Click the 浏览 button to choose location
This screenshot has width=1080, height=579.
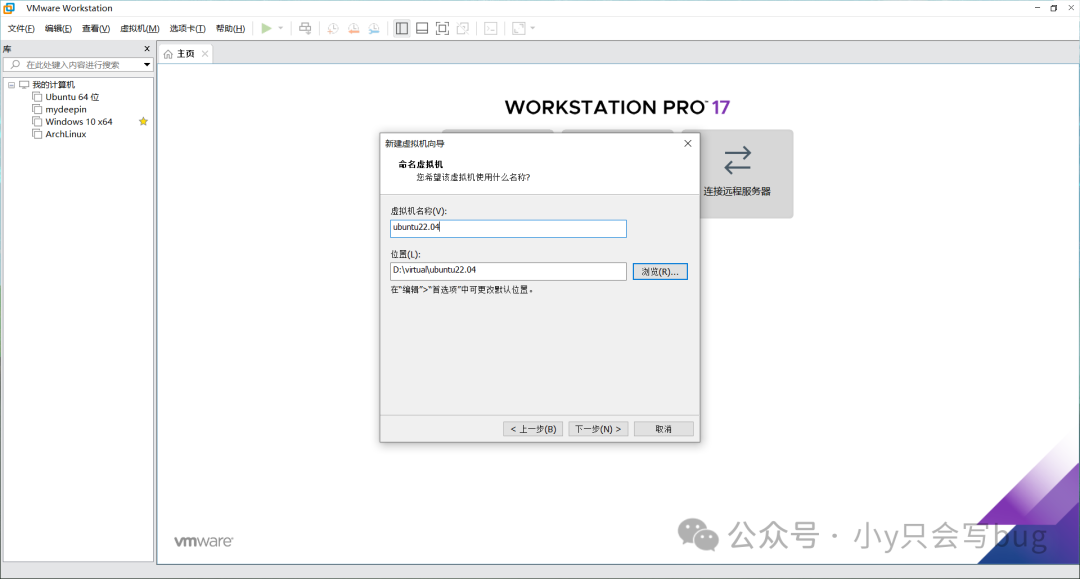tap(659, 271)
